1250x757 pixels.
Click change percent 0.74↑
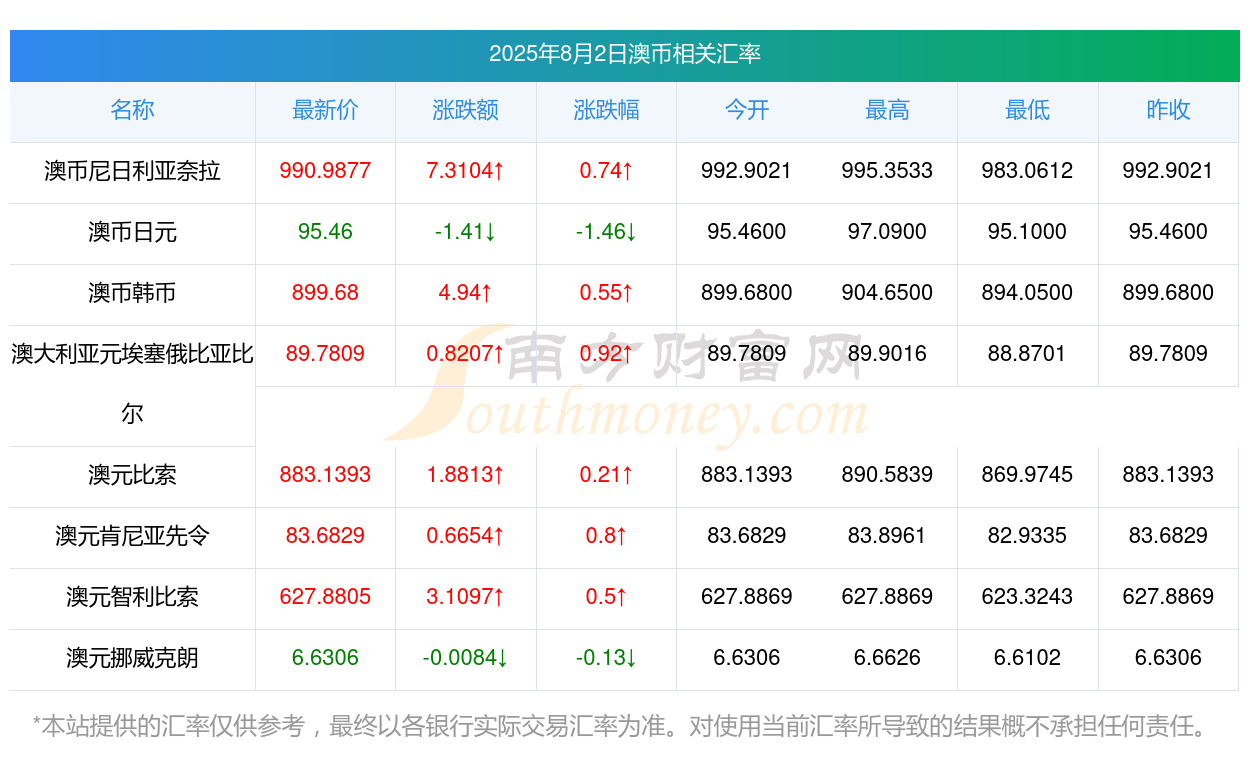point(606,171)
